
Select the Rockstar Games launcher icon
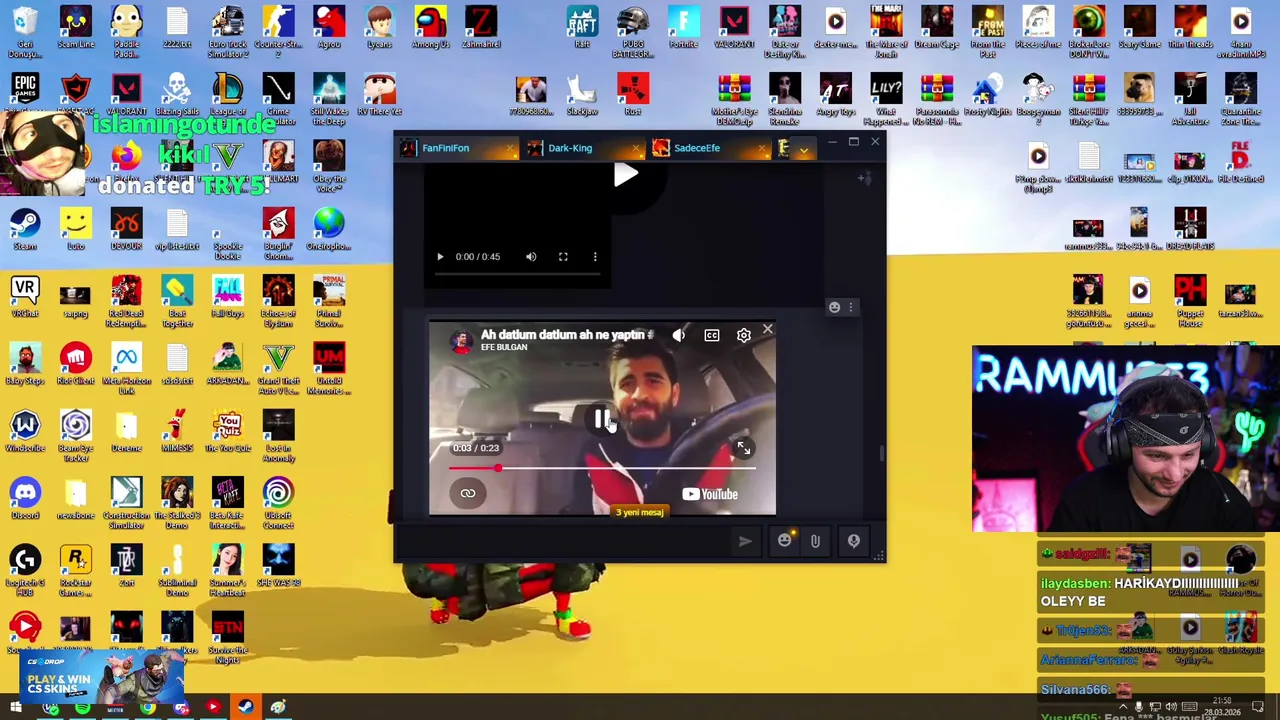click(x=76, y=569)
